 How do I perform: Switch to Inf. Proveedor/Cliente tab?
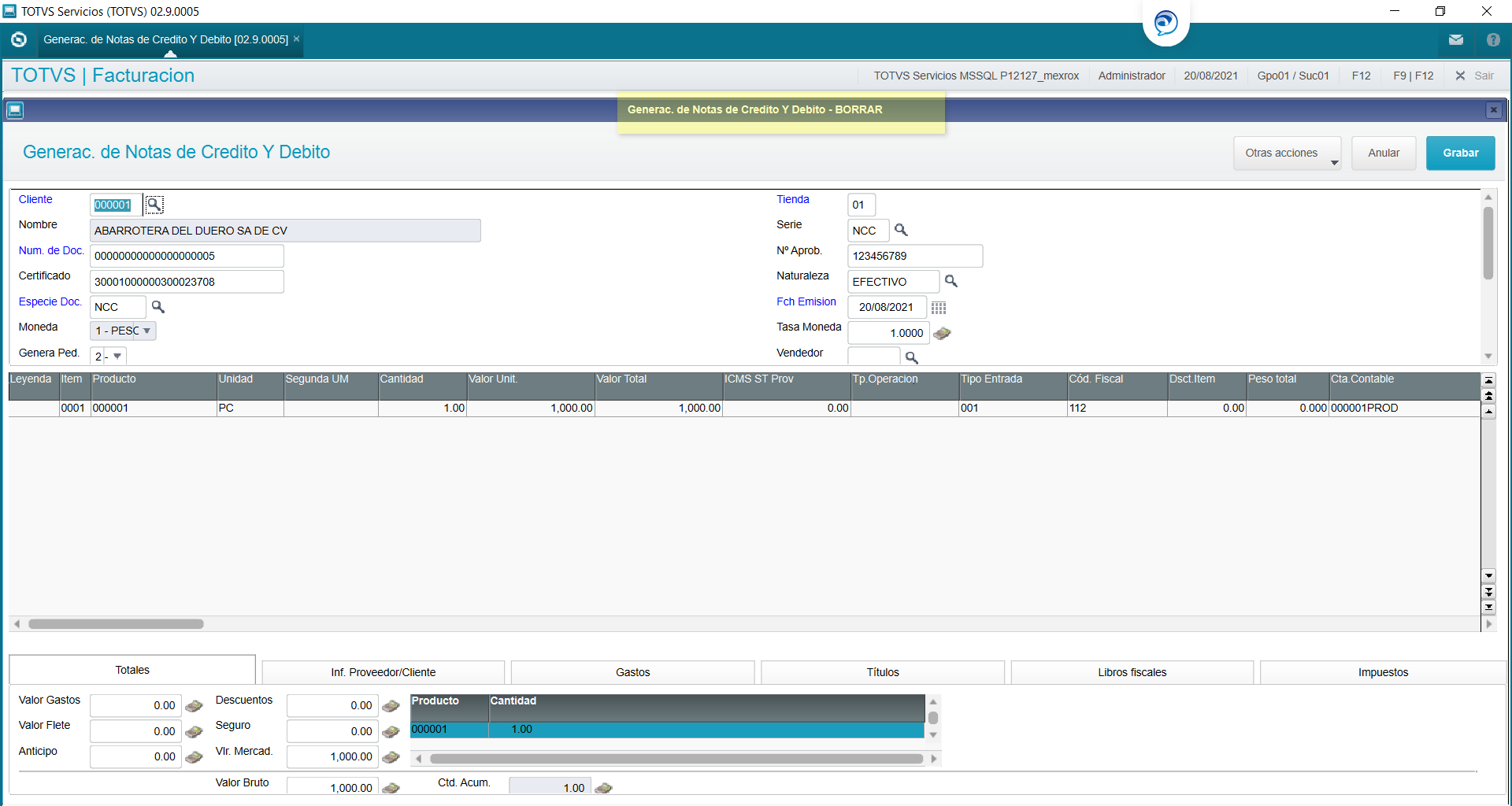pos(383,672)
